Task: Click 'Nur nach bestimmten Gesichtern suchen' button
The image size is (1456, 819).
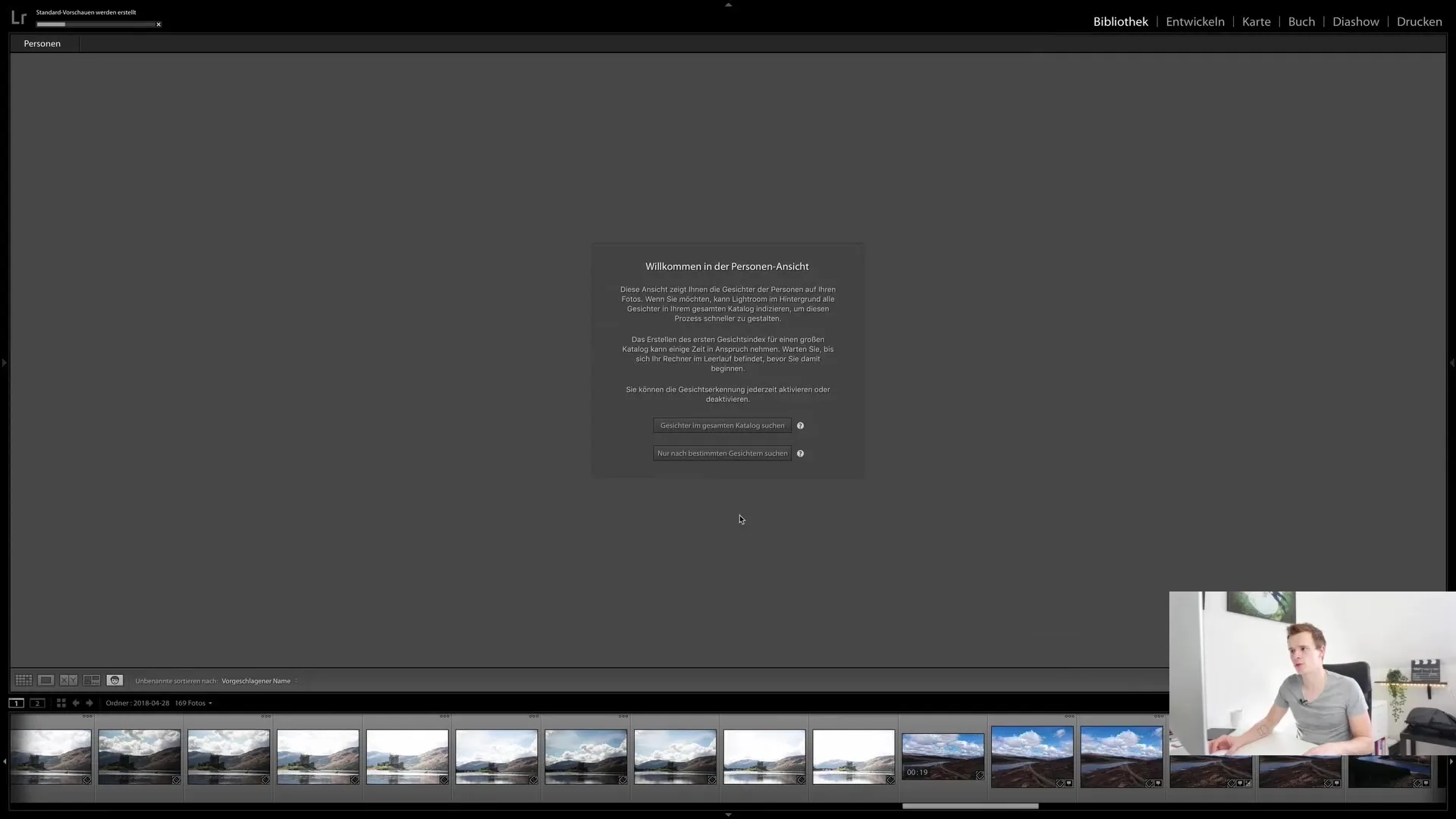Action: [722, 453]
